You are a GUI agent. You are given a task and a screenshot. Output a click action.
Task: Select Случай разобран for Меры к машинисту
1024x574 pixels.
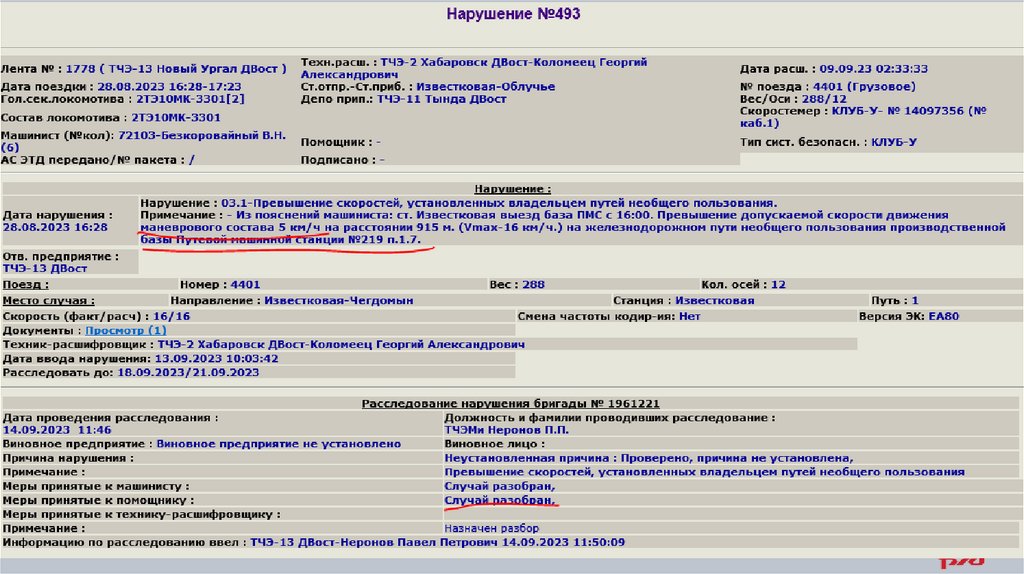coord(500,486)
